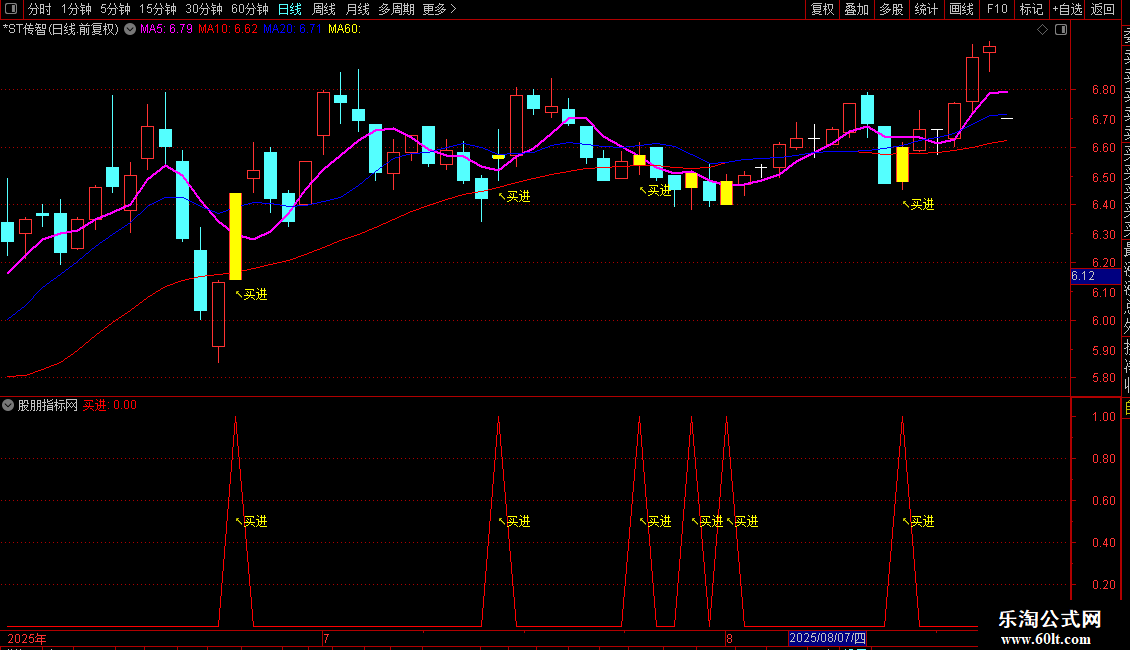Click the 5.80 price axis label
Image resolution: width=1130 pixels, height=650 pixels.
click(x=1103, y=378)
